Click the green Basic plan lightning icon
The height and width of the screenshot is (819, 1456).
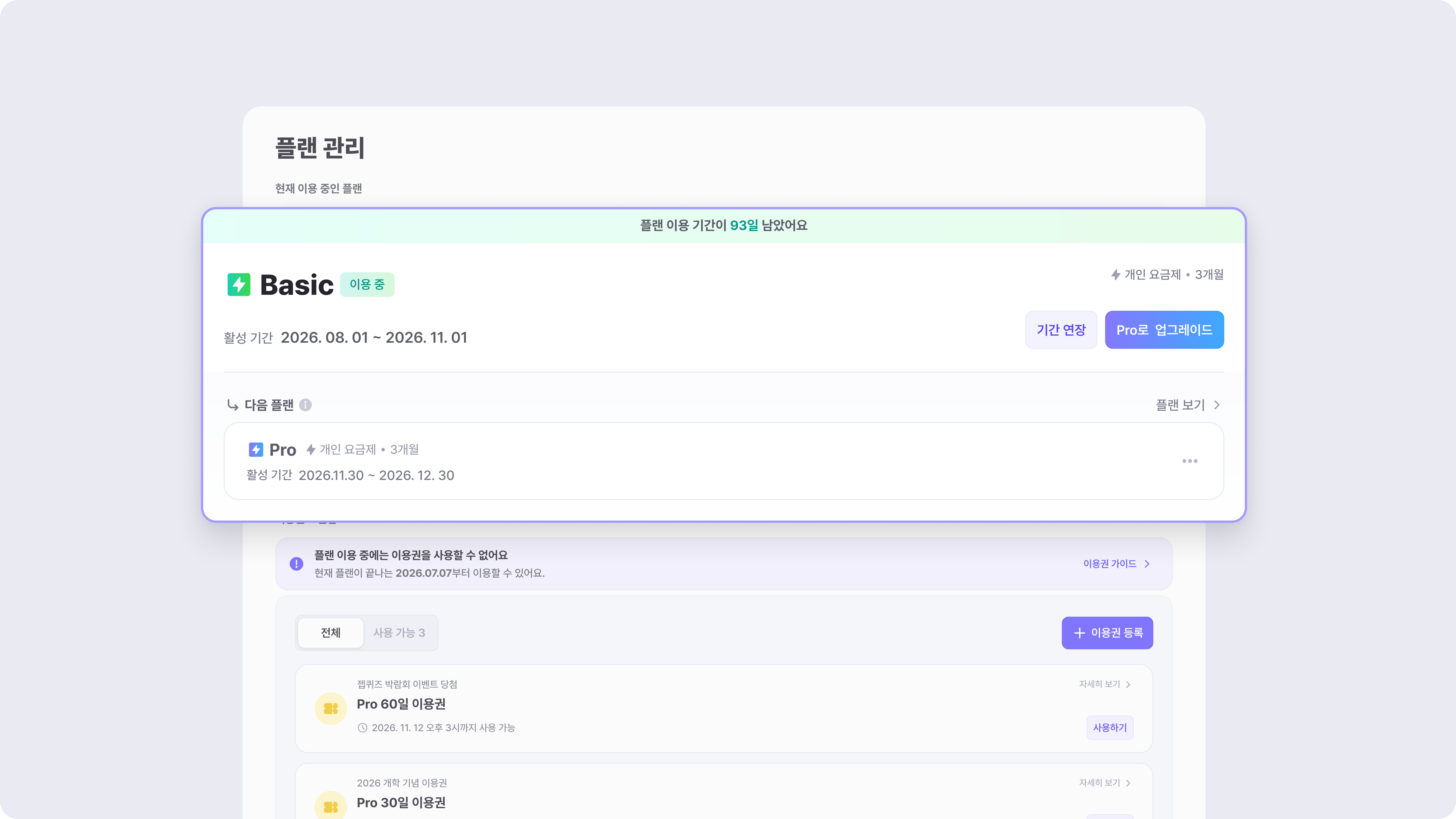[x=238, y=284]
